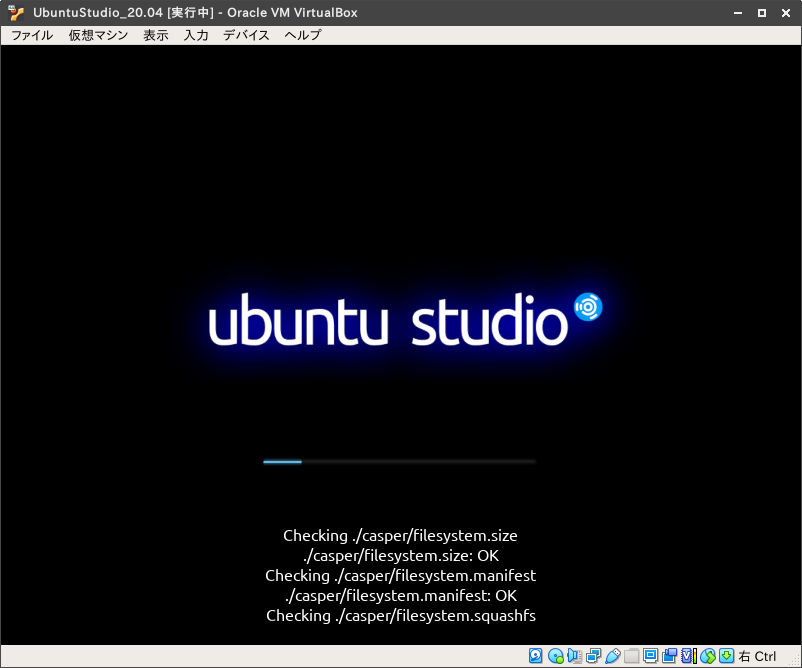Image resolution: width=802 pixels, height=668 pixels.
Task: Click the window resize grip corner
Action: (795, 661)
